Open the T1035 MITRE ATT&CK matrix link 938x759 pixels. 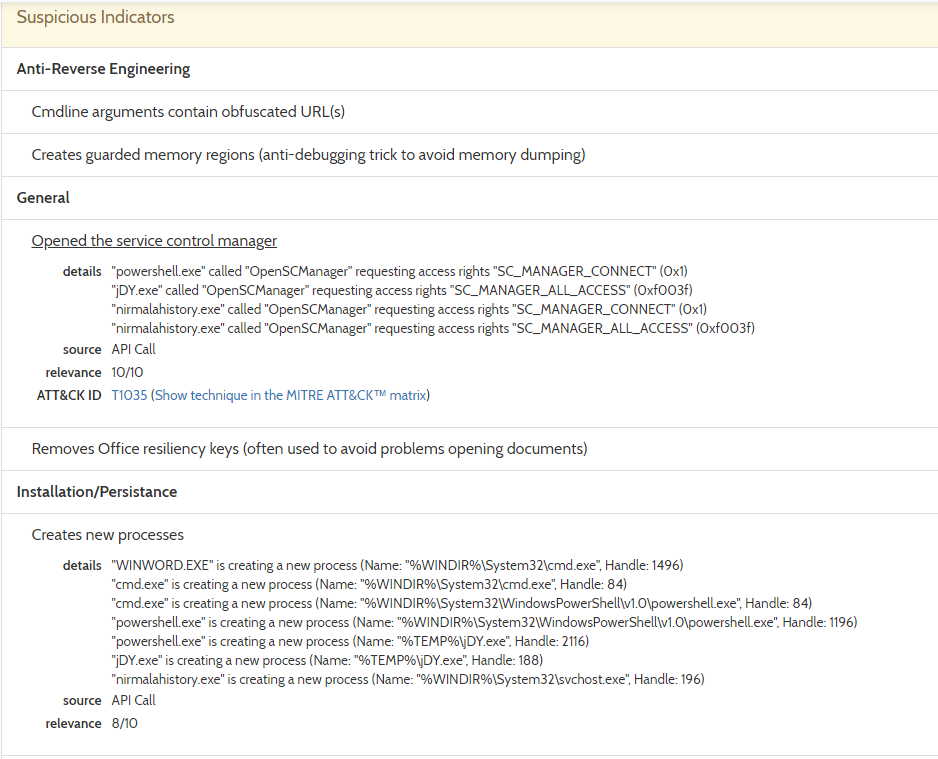coord(270,395)
